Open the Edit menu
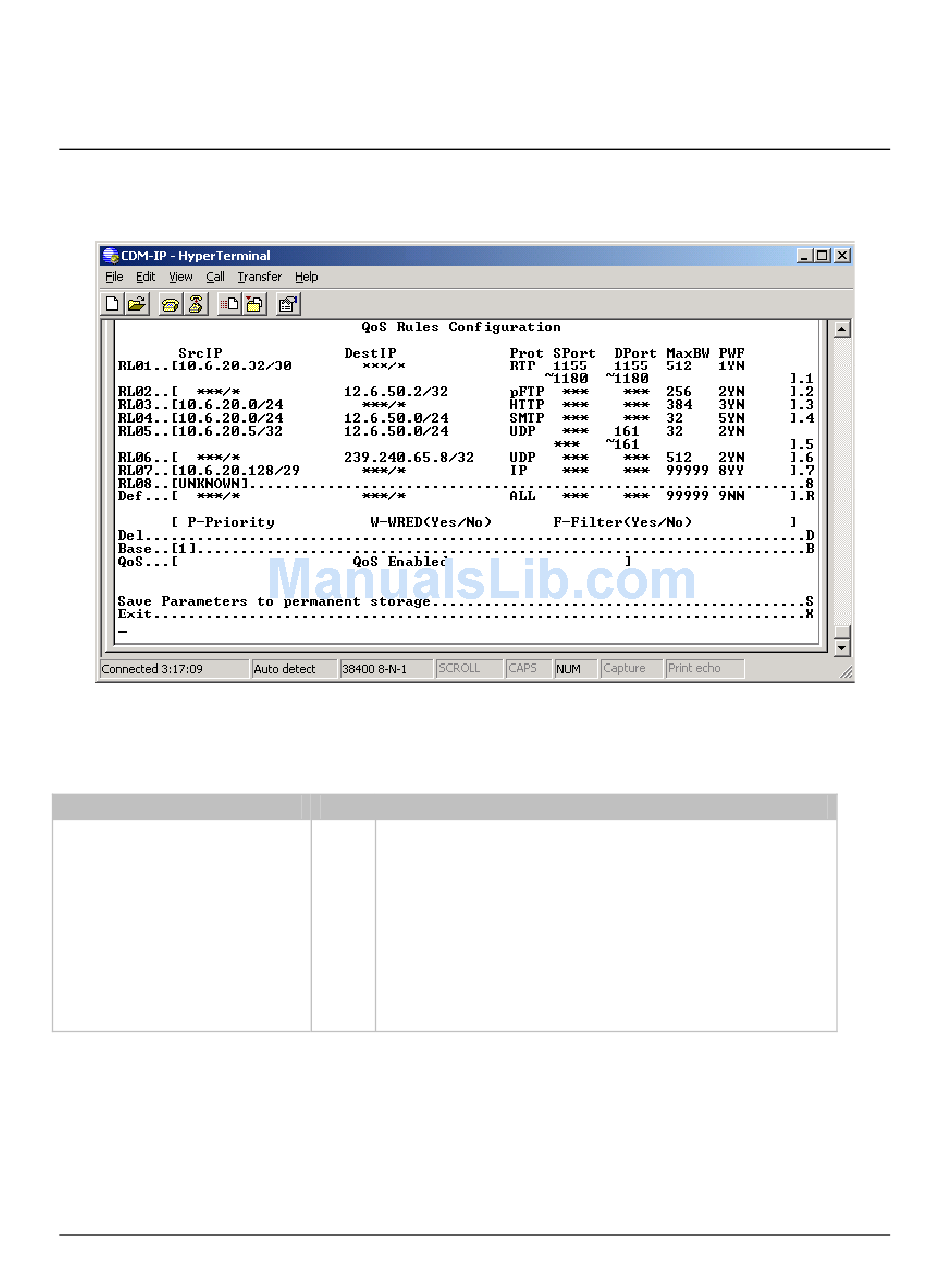The width and height of the screenshot is (950, 1267). [146, 277]
